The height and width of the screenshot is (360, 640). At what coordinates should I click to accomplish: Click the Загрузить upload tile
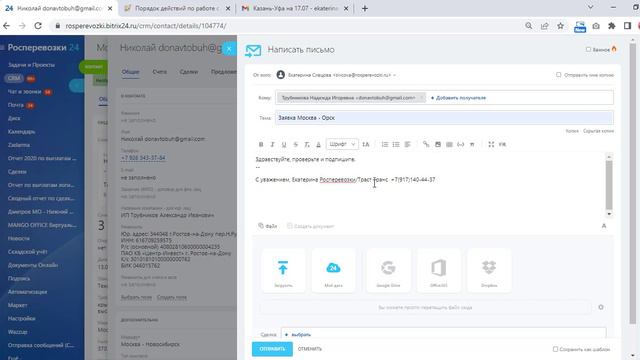pyautogui.click(x=283, y=270)
